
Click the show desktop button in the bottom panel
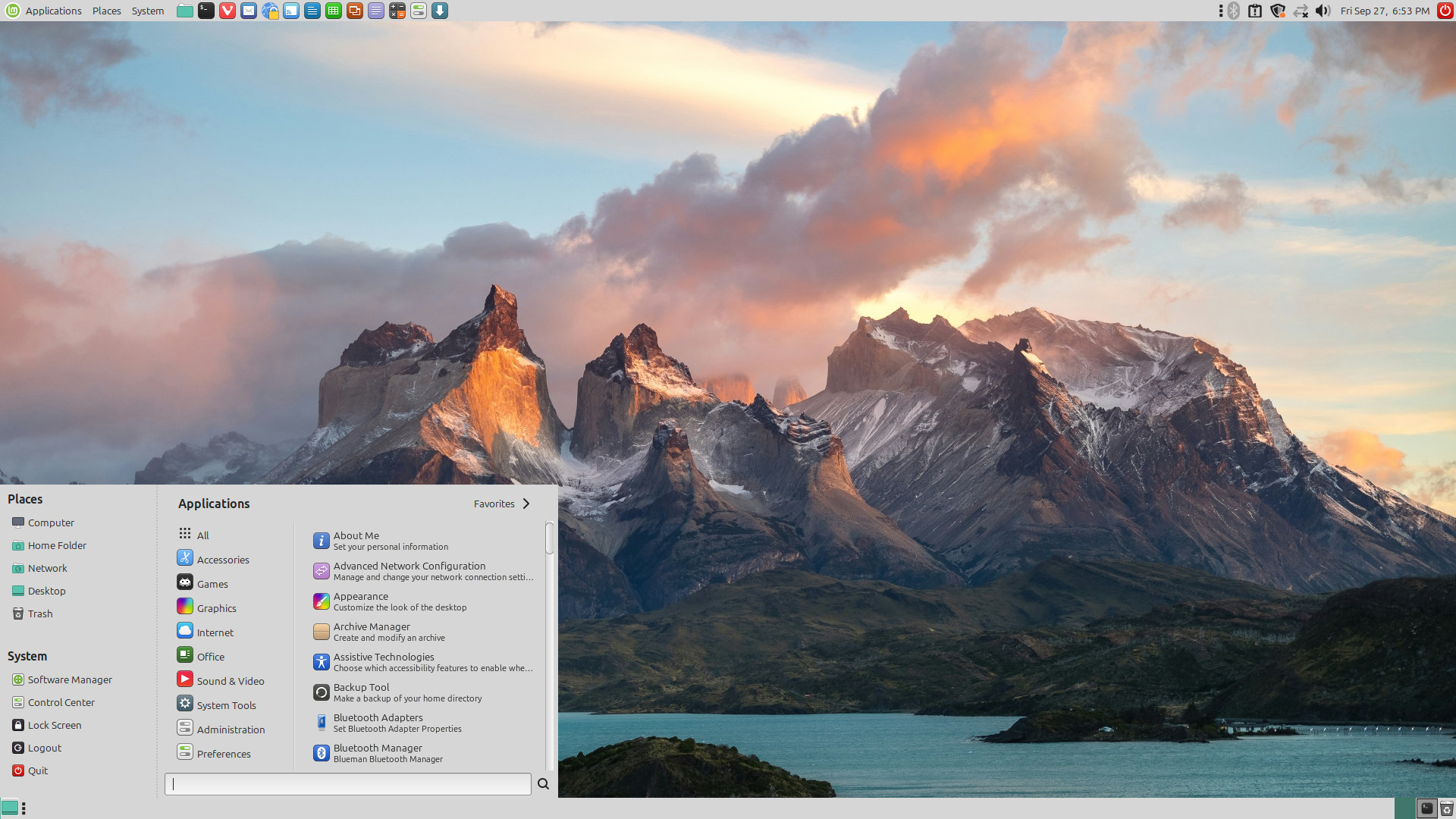[9, 808]
